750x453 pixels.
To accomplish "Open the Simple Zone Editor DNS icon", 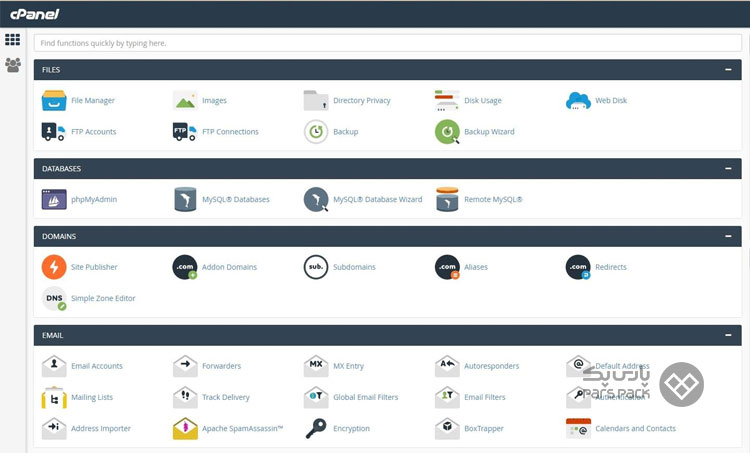I will coord(54,298).
